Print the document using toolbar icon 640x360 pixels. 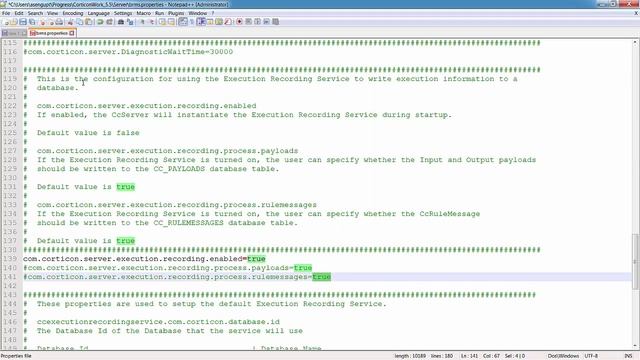pyautogui.click(x=59, y=22)
